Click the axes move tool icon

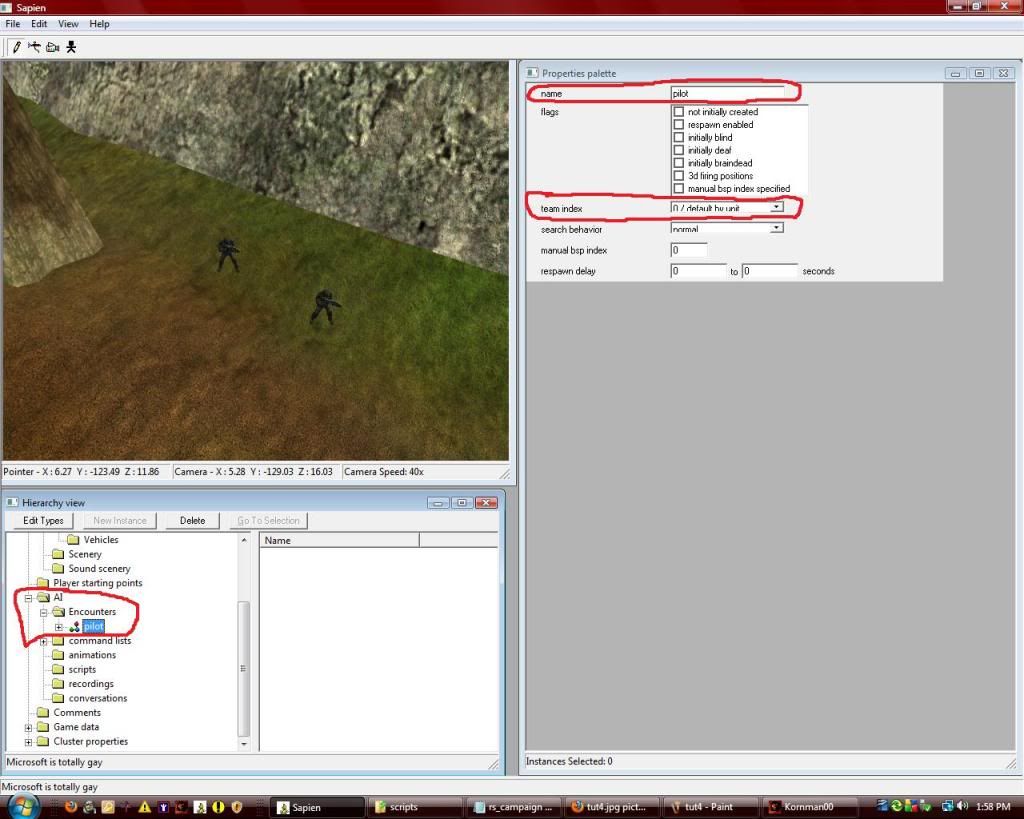pyautogui.click(x=34, y=47)
